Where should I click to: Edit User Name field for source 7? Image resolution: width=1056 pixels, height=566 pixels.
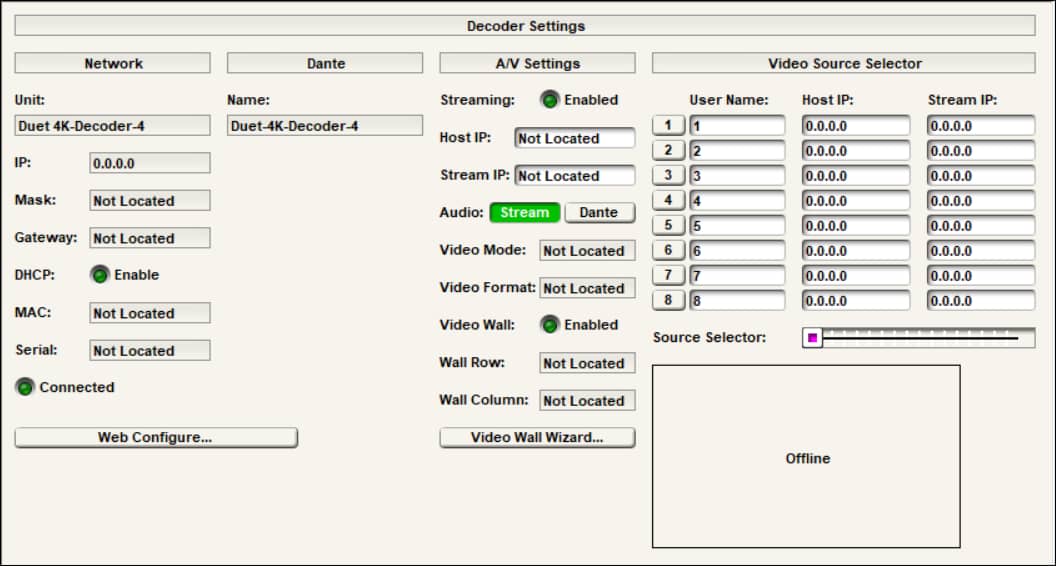point(737,276)
